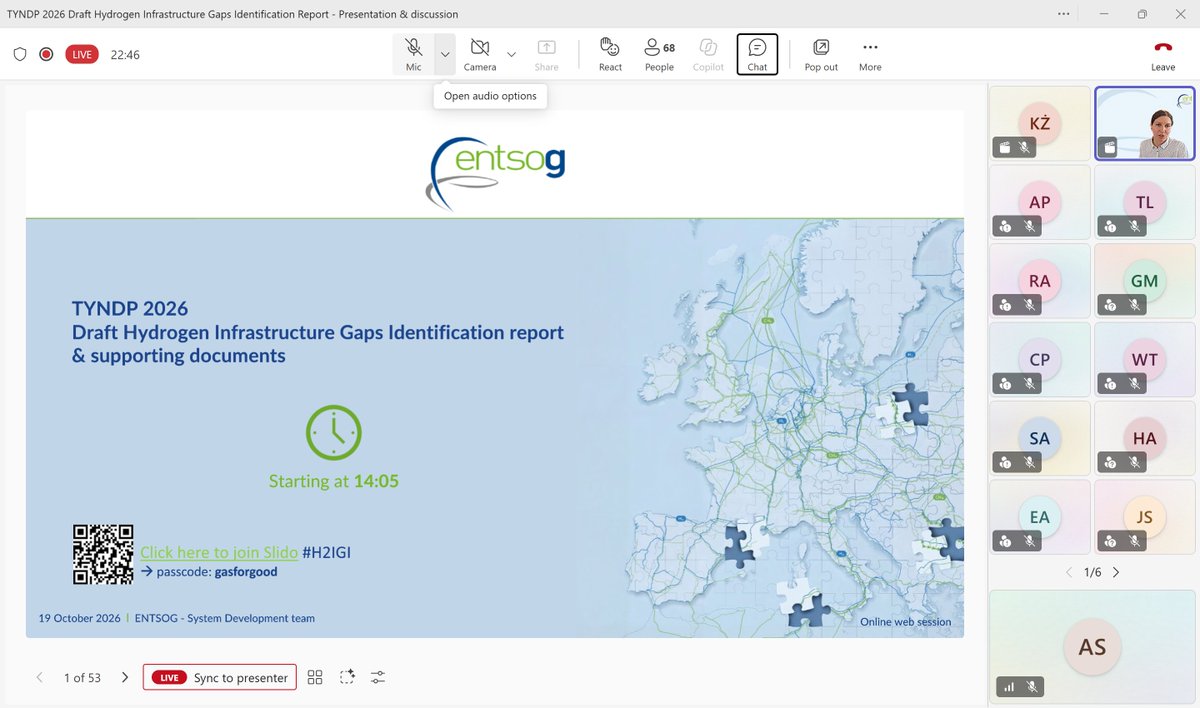Select participant tile WT
This screenshot has width=1200, height=708.
[x=1144, y=359]
